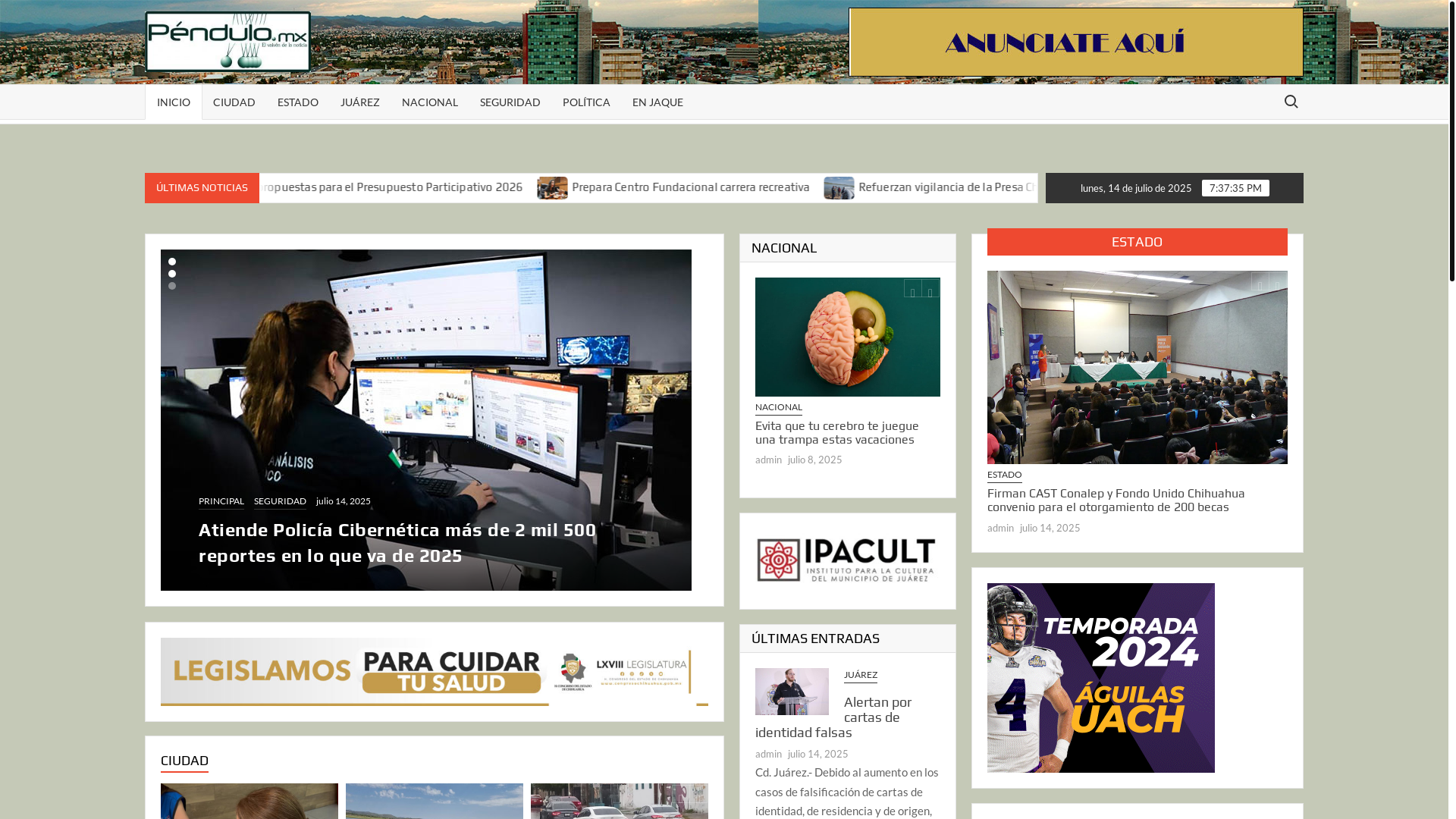This screenshot has width=1456, height=819.
Task: Click Presa vigilancia ticker thumbnail
Action: click(x=839, y=188)
